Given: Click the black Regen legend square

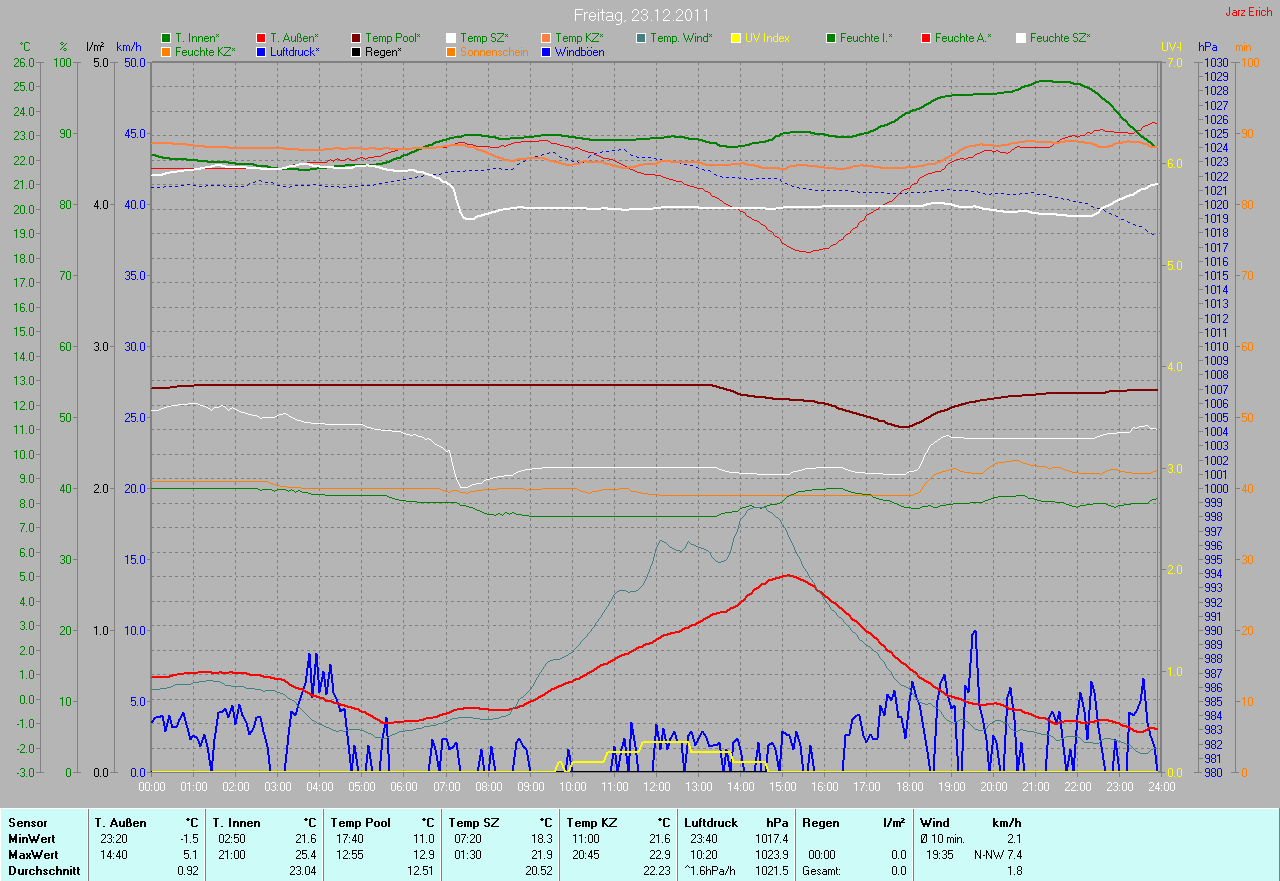Looking at the screenshot, I should coord(357,52).
